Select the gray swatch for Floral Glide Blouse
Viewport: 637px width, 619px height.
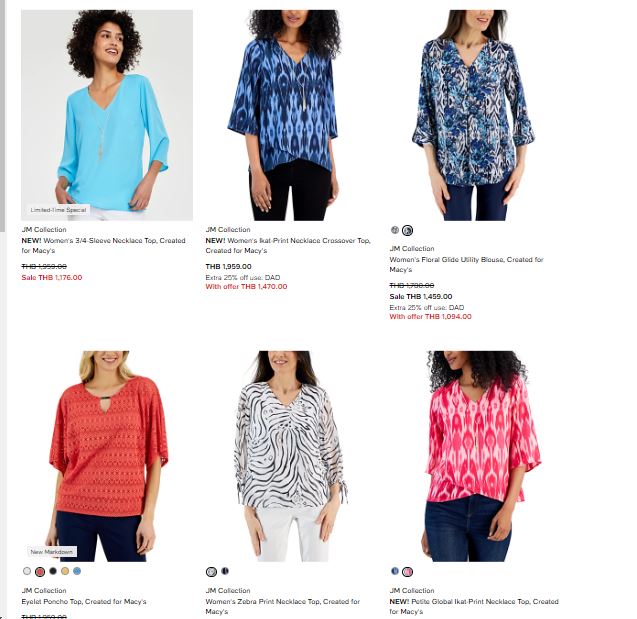[395, 230]
